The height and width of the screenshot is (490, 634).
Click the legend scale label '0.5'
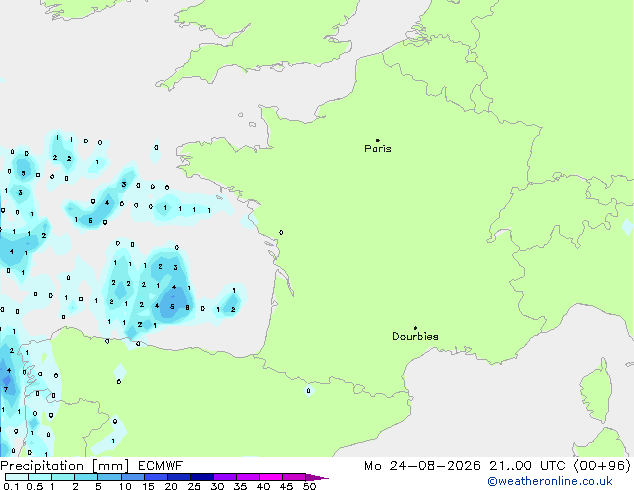(x=35, y=486)
